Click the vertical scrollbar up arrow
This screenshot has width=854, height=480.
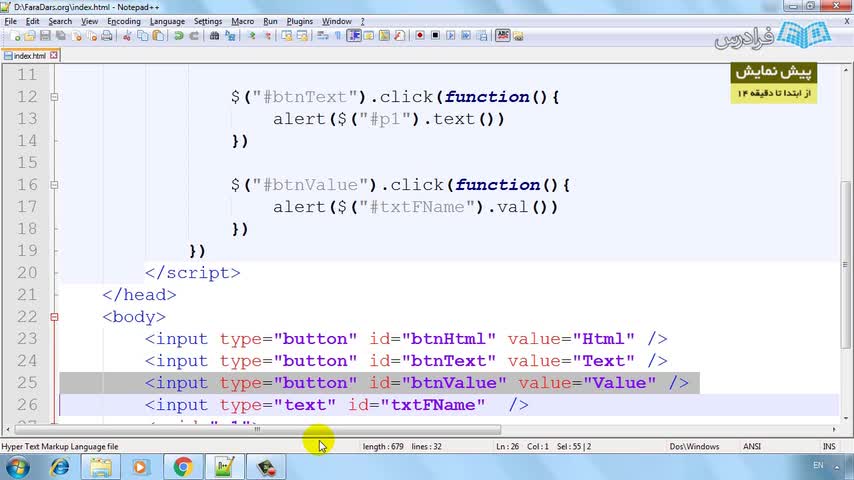[x=846, y=70]
